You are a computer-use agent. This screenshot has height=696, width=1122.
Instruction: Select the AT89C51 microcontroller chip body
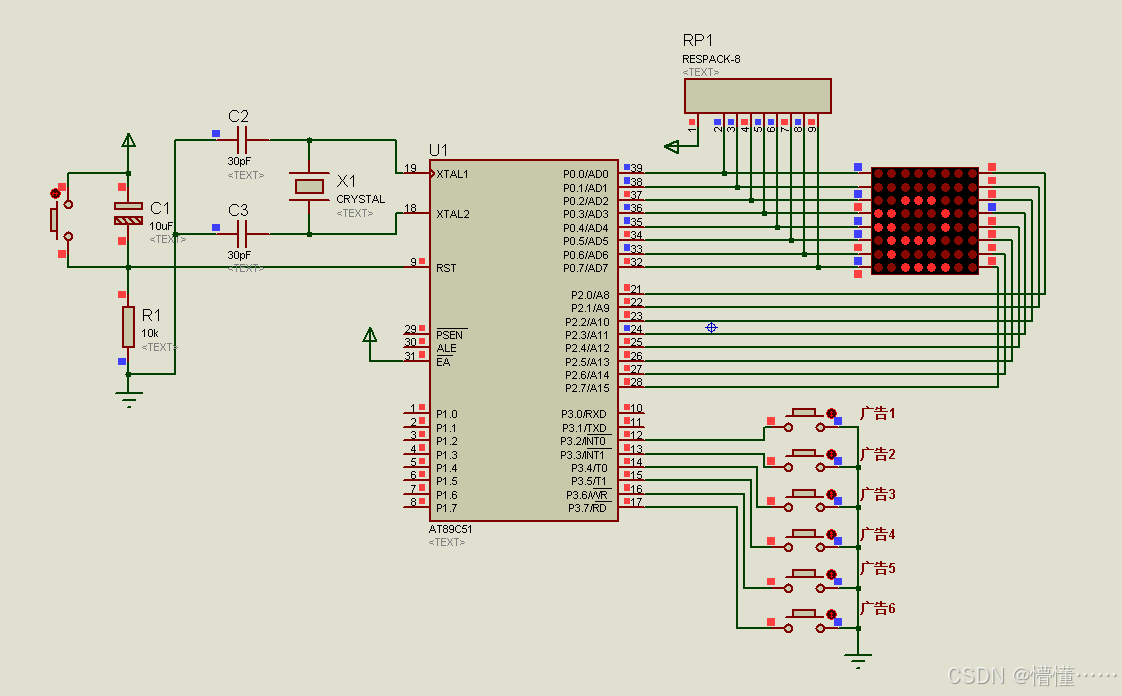coord(524,340)
